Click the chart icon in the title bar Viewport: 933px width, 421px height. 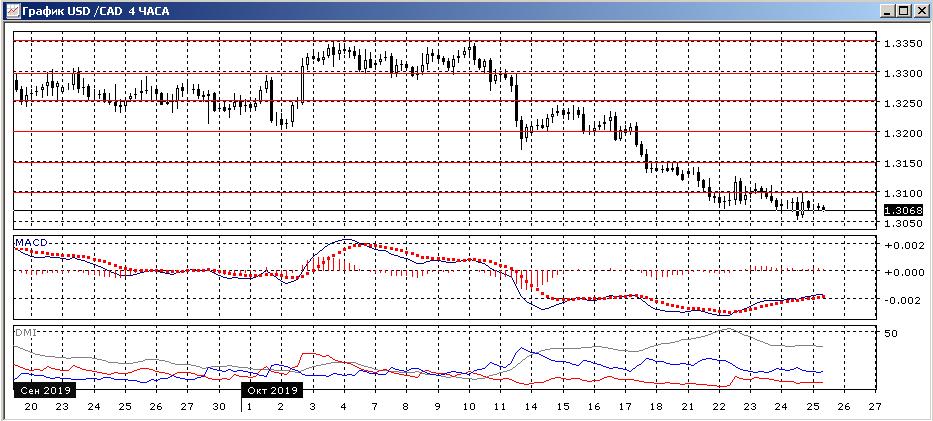pyautogui.click(x=11, y=10)
